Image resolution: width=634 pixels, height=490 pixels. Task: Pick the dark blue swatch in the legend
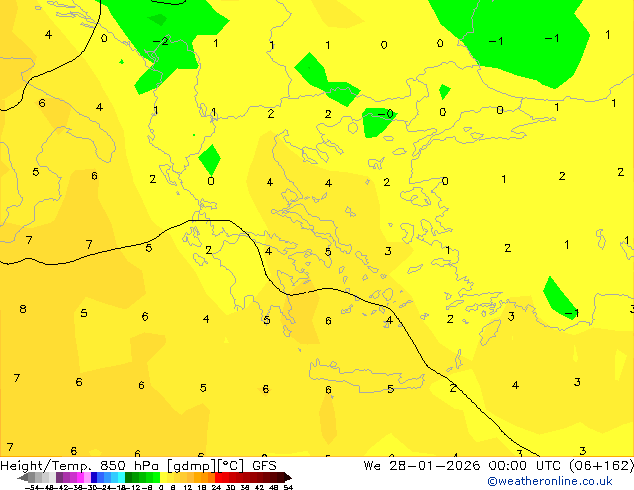[x=94, y=478]
